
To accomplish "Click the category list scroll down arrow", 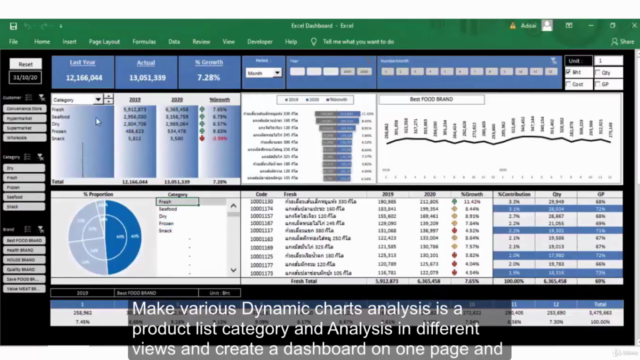I will coord(233,270).
